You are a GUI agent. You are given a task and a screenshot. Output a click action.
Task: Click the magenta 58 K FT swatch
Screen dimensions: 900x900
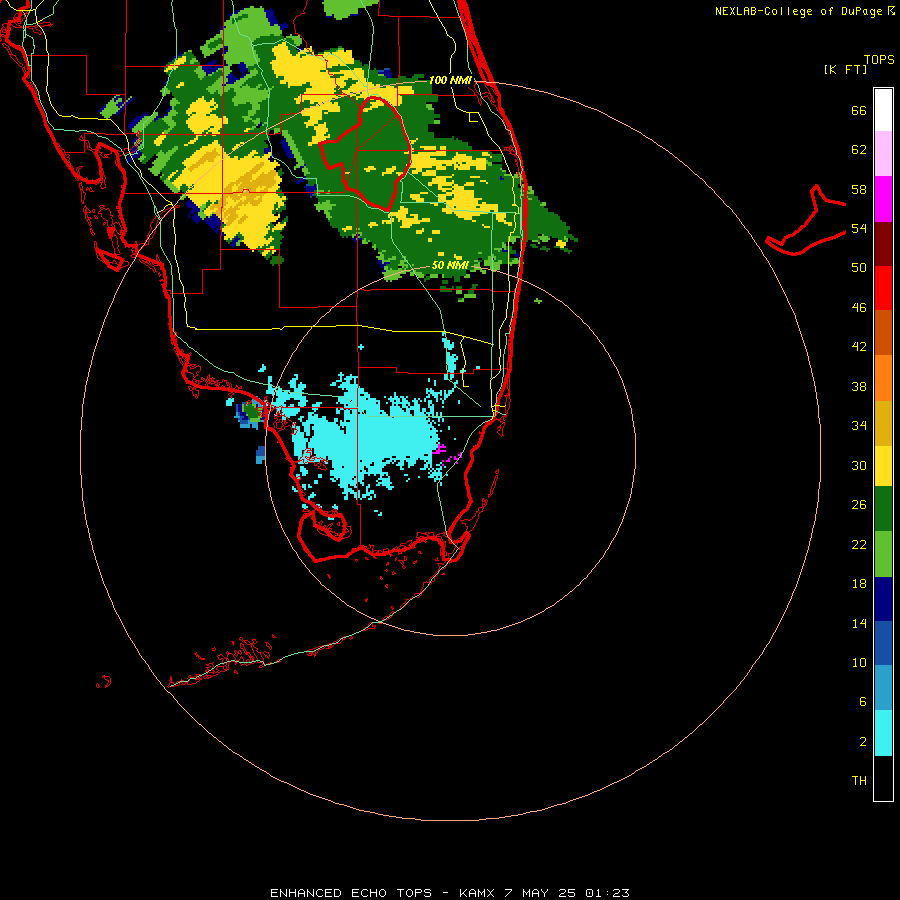(883, 199)
